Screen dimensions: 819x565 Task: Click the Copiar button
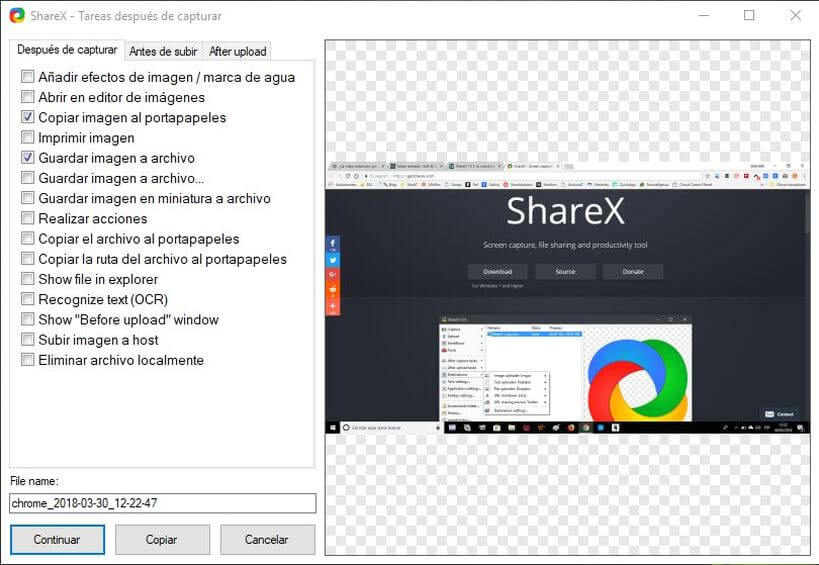click(x=162, y=539)
